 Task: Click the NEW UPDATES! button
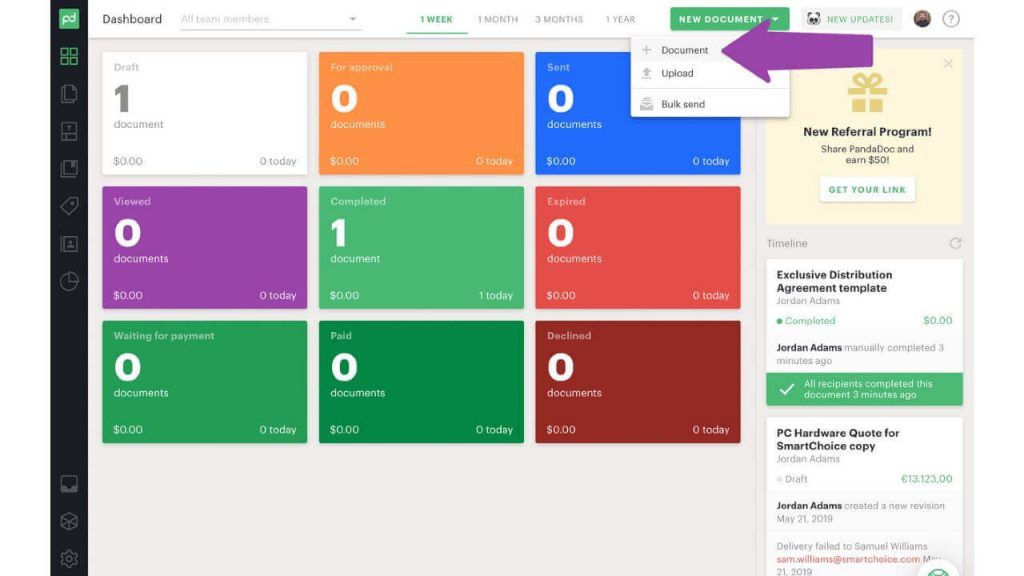pos(852,19)
